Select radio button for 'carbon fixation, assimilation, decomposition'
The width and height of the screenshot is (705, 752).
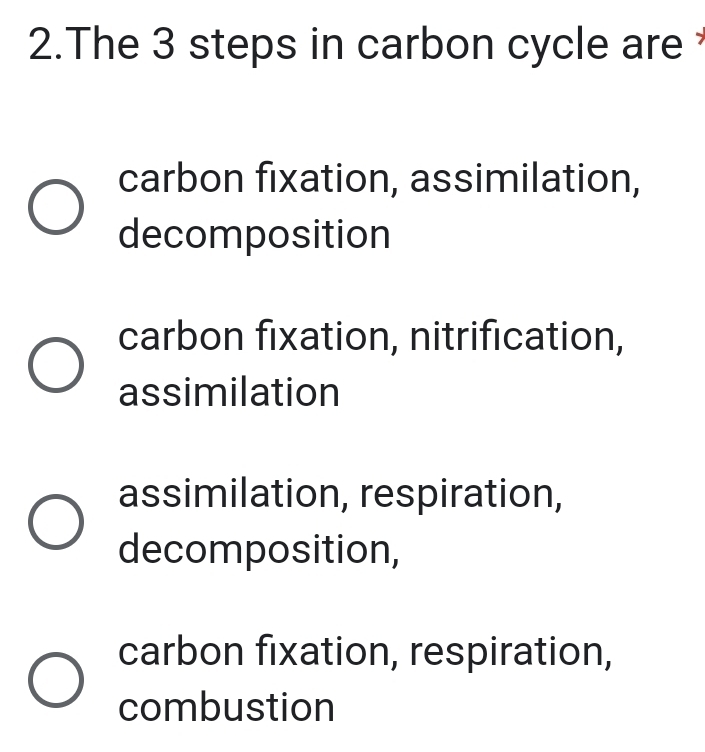point(56,207)
